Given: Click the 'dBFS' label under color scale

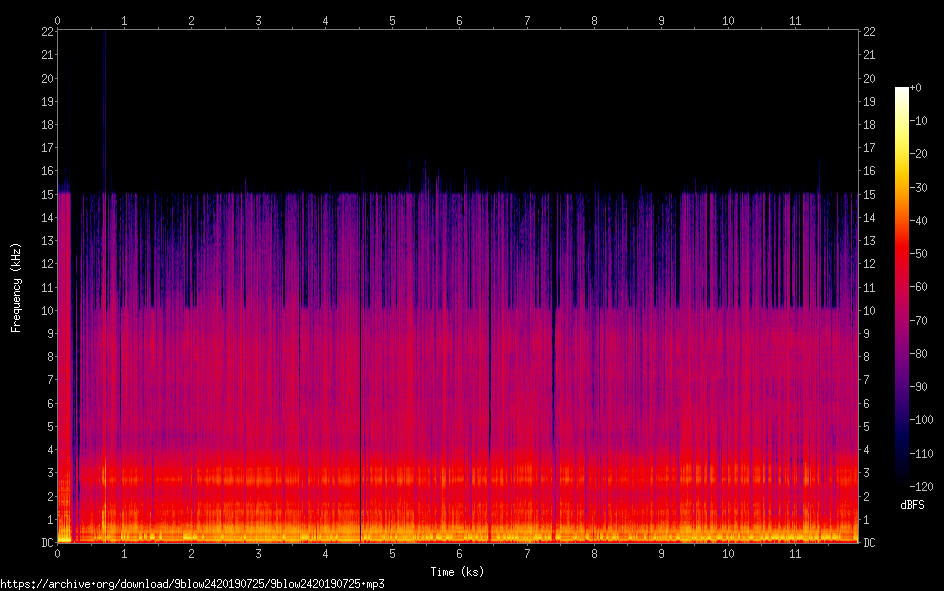Looking at the screenshot, I should [x=912, y=505].
